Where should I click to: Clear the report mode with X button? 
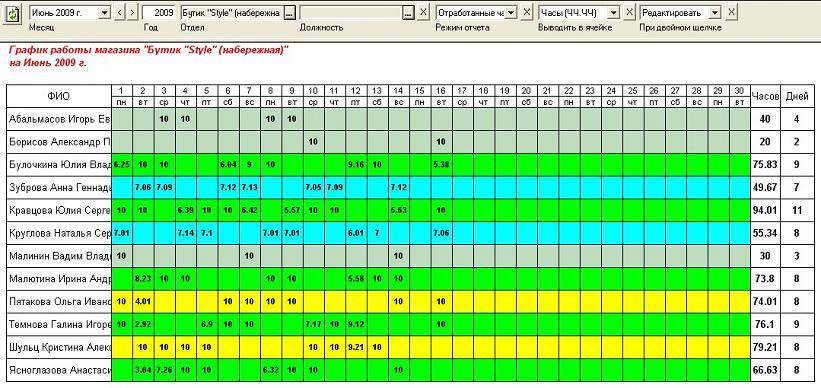click(x=527, y=13)
